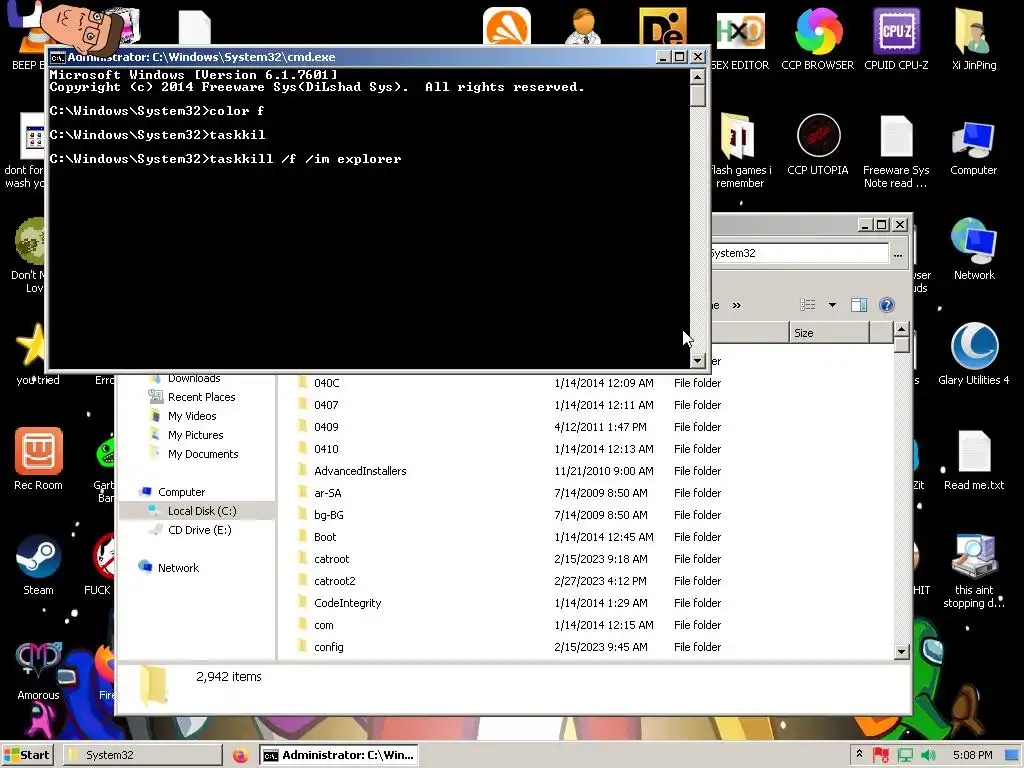Open the view options dropdown arrow in Explorer

(832, 305)
